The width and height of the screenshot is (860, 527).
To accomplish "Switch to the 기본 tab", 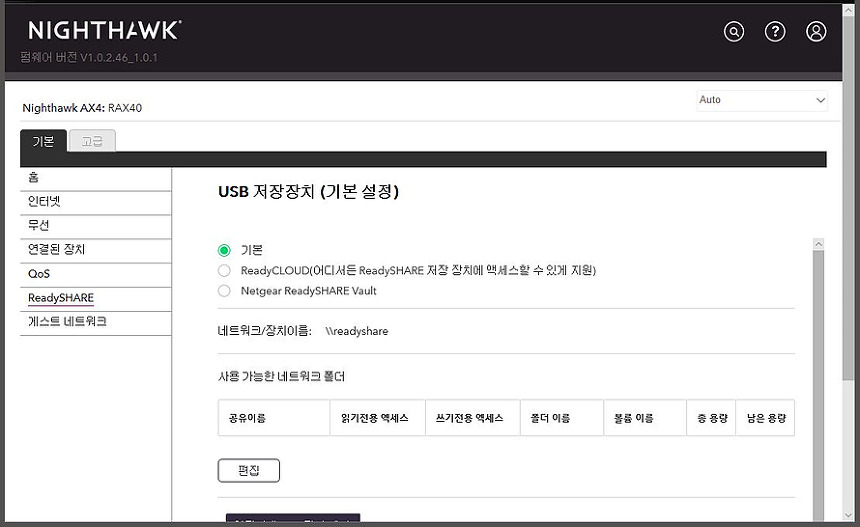I will 43,141.
